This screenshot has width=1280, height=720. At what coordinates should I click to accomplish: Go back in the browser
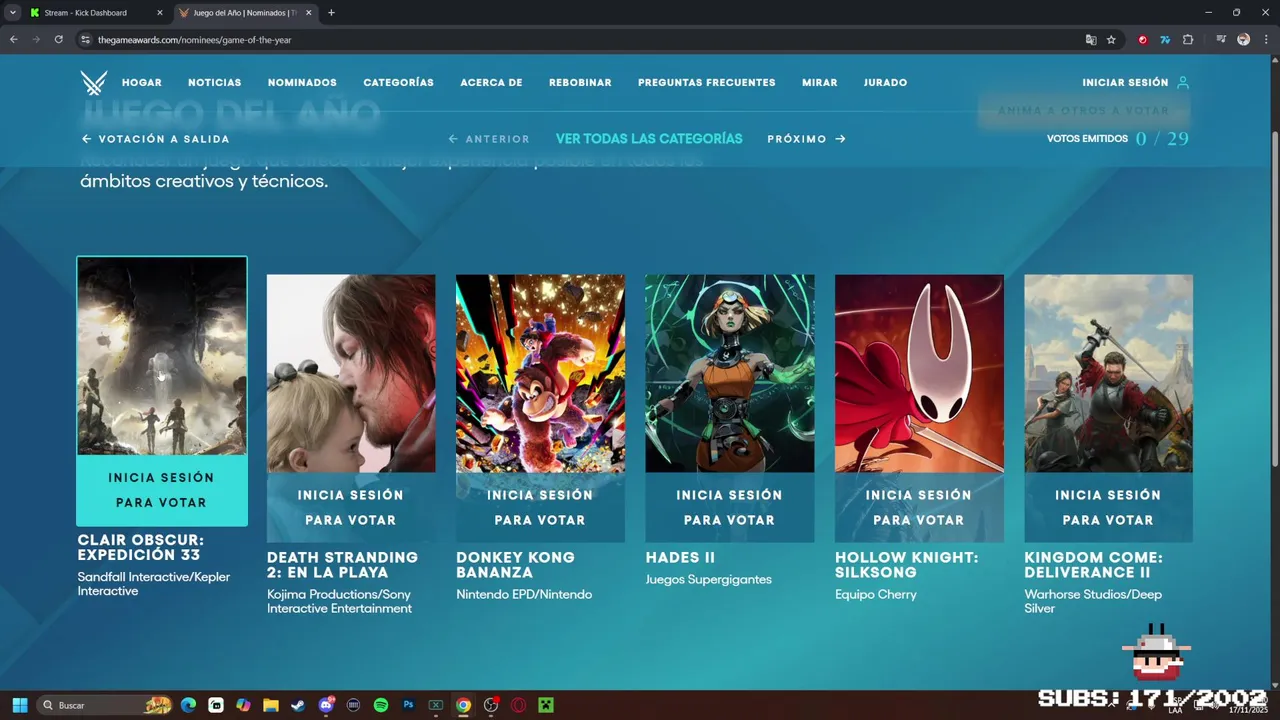point(14,40)
